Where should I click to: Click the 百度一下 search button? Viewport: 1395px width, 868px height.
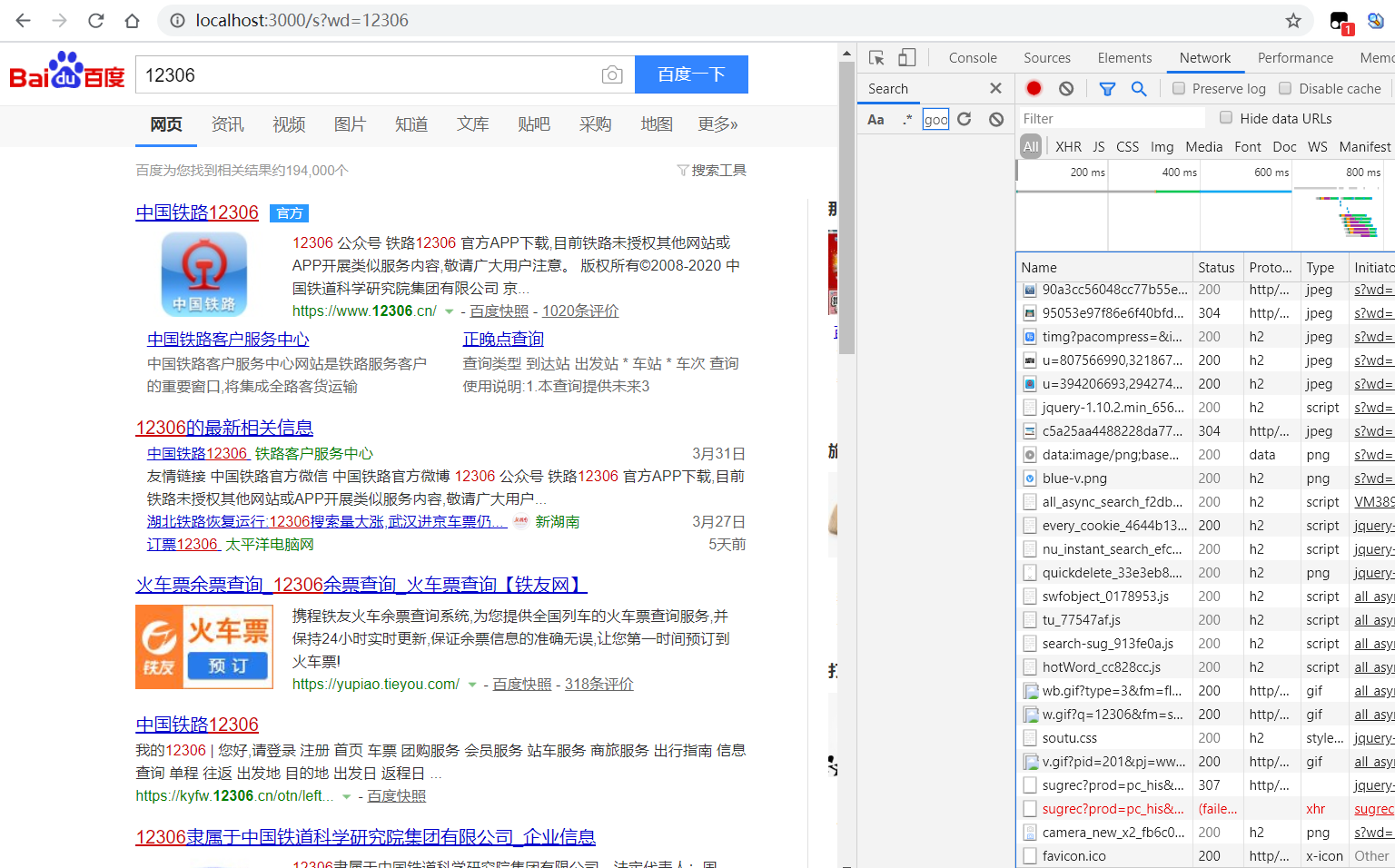(x=691, y=74)
